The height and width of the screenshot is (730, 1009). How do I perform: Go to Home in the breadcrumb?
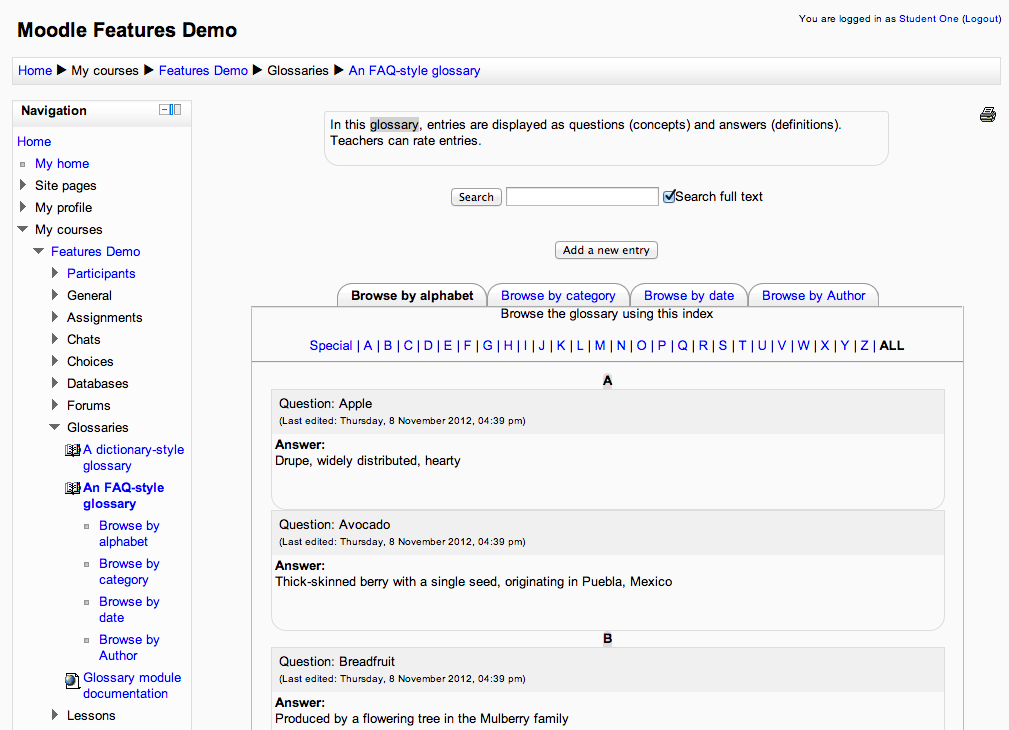click(35, 71)
